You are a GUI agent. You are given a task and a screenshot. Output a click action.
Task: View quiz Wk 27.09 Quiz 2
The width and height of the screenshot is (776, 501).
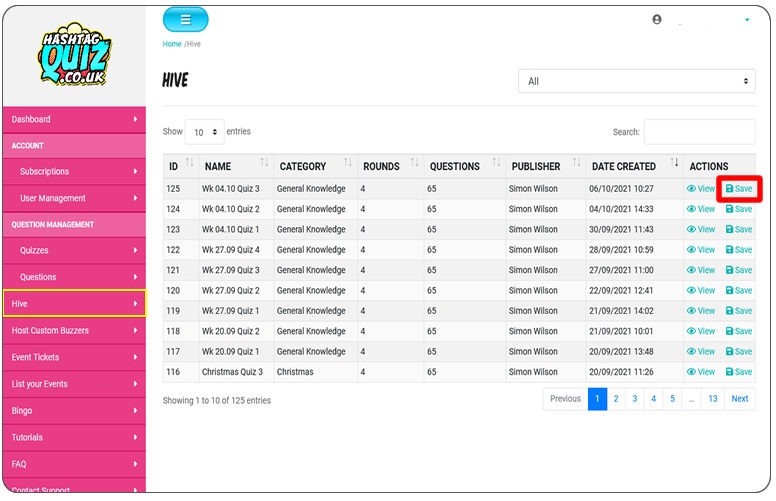point(701,290)
